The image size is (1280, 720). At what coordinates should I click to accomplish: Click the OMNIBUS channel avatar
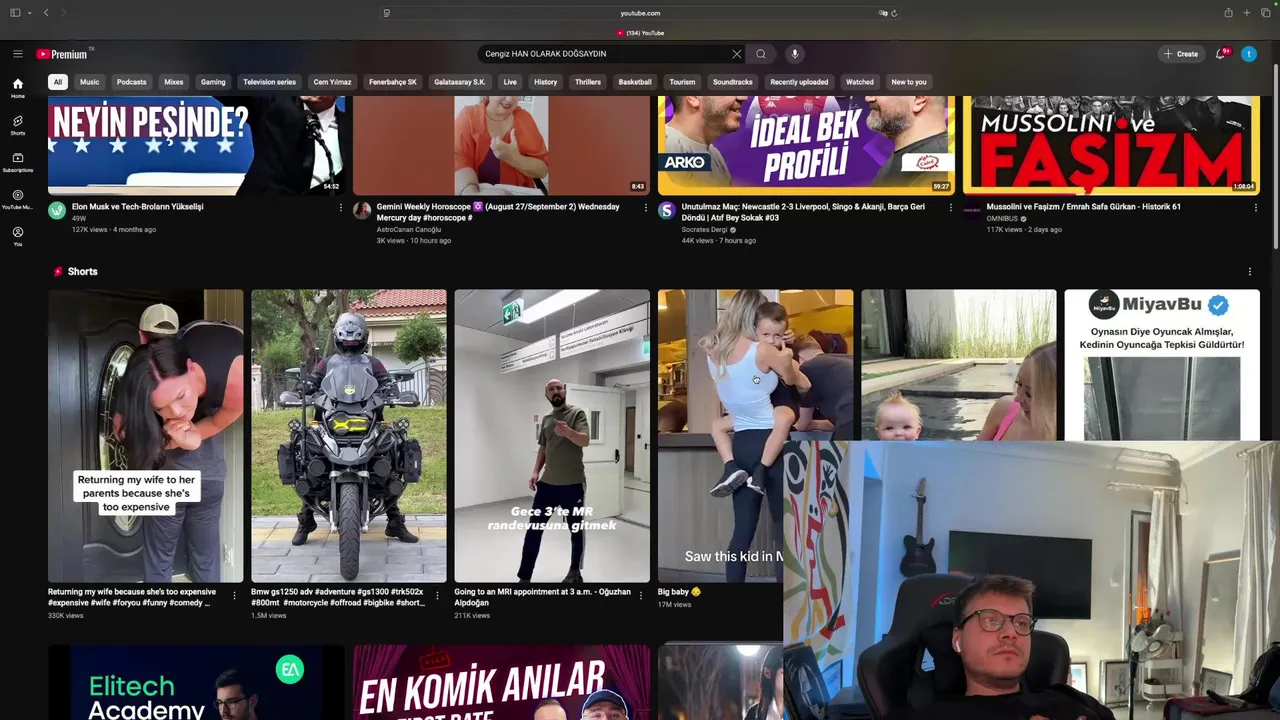click(x=972, y=211)
